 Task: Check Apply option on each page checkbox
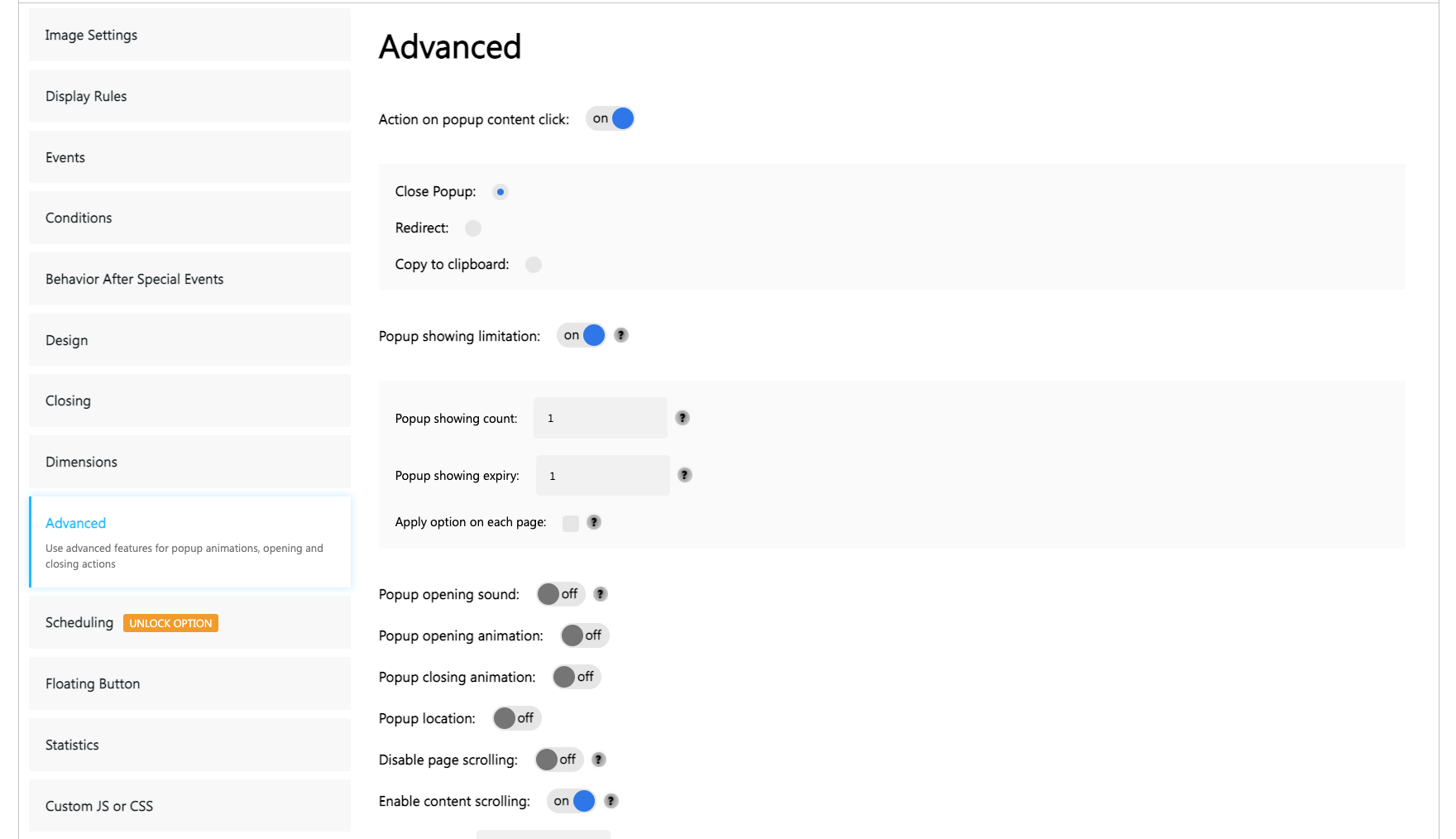pos(571,523)
